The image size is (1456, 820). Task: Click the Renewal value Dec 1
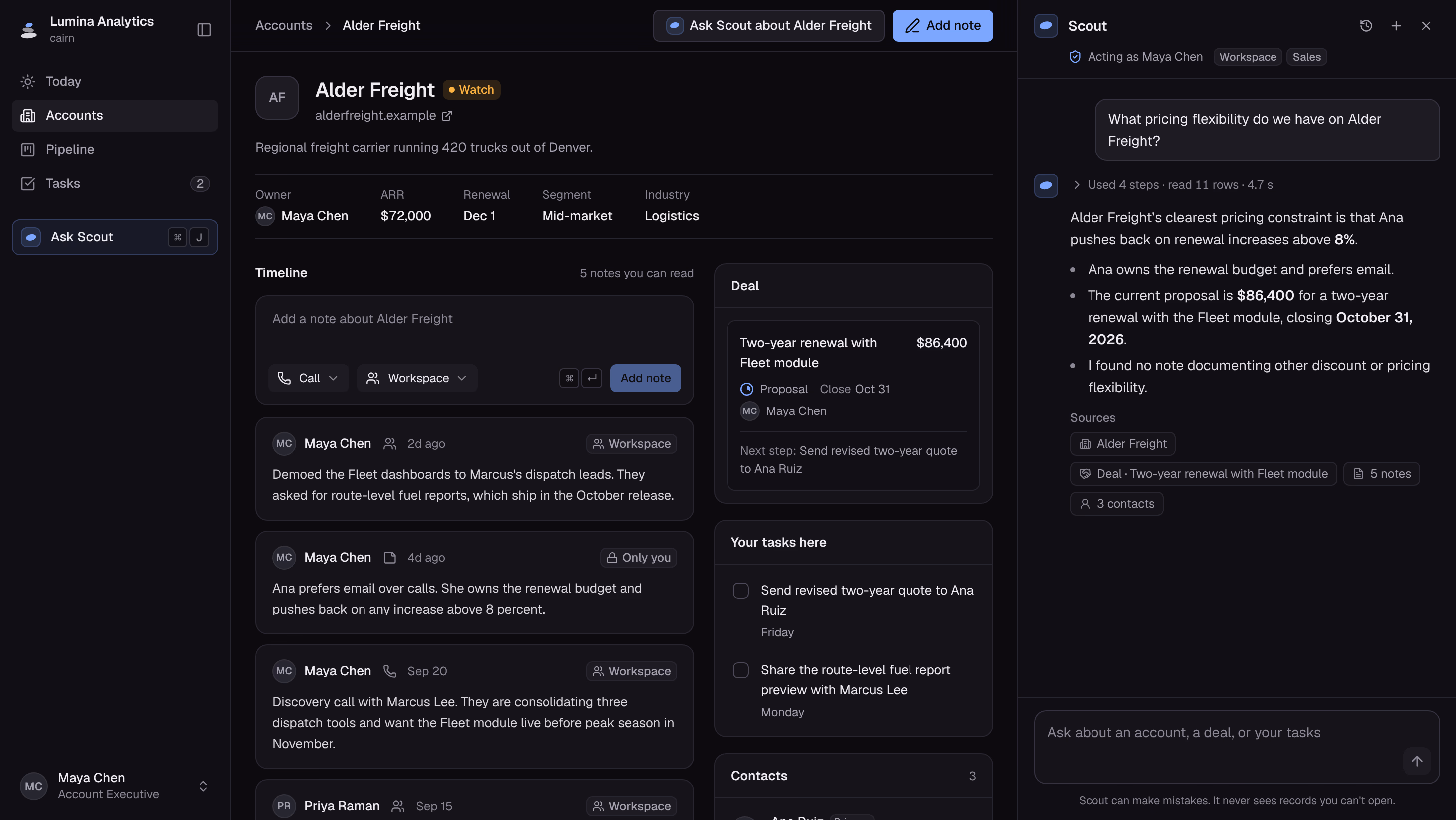click(479, 216)
